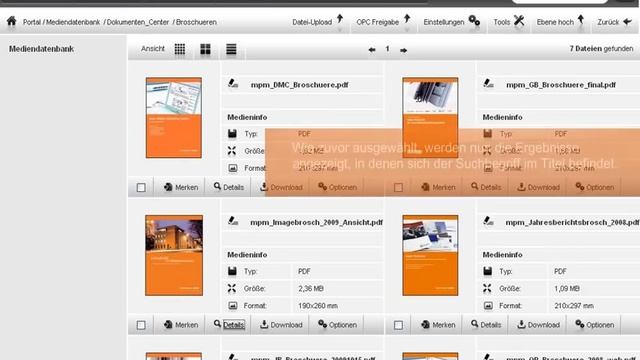Viewport: 640px width, 360px height.
Task: Switch to list view
Action: coord(231,49)
